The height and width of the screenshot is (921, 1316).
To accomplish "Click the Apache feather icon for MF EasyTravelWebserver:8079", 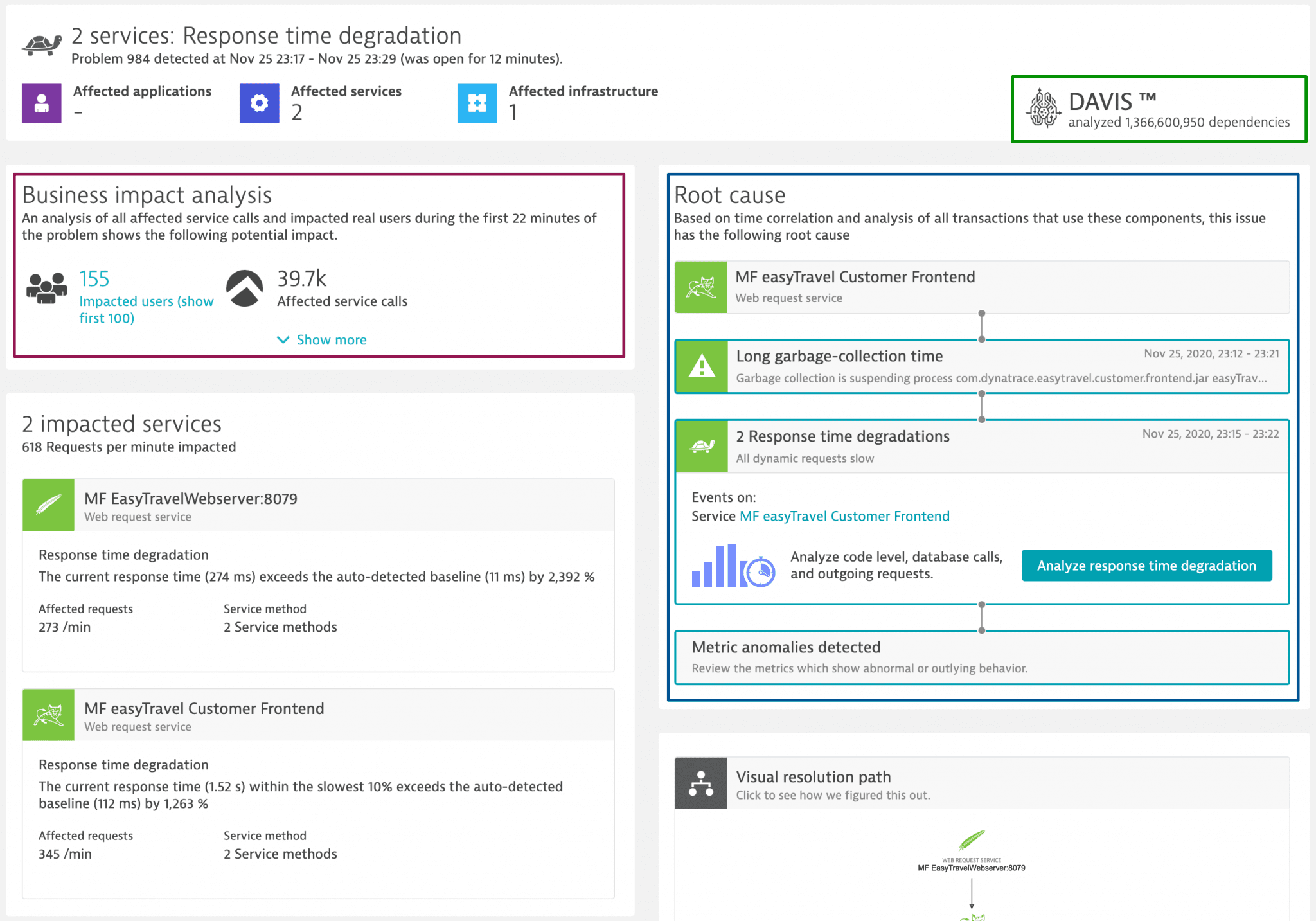I will click(x=48, y=505).
